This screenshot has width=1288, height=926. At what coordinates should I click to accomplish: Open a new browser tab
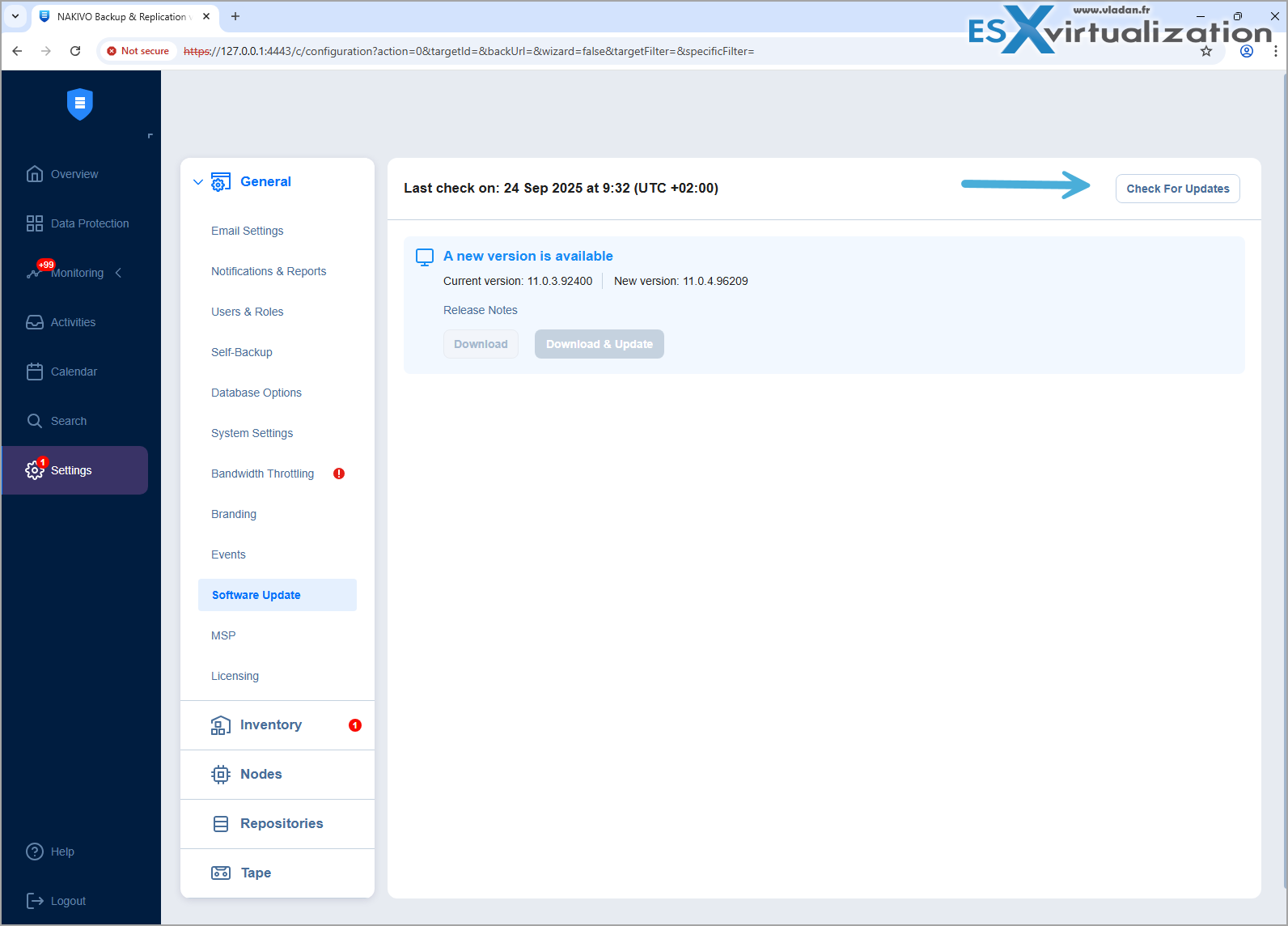coord(235,16)
